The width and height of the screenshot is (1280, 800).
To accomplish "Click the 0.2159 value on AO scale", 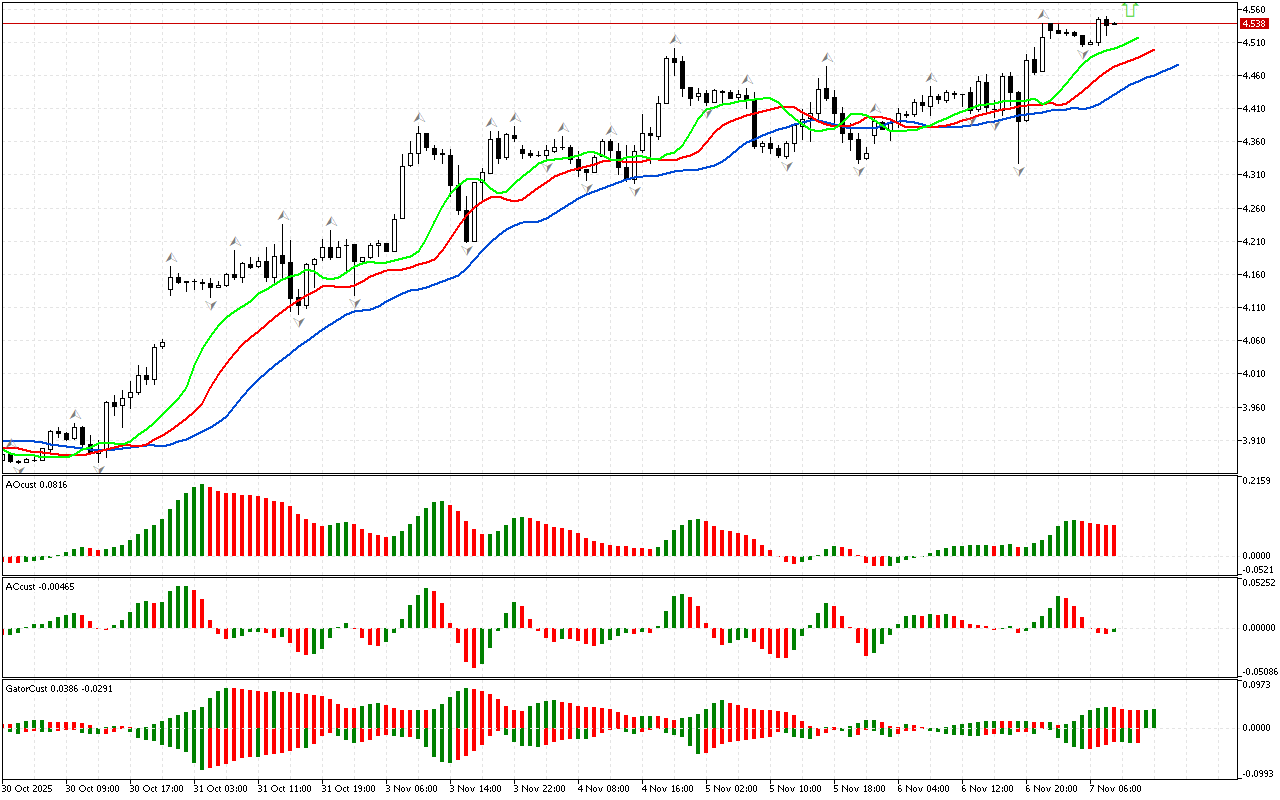I will 1255,482.
